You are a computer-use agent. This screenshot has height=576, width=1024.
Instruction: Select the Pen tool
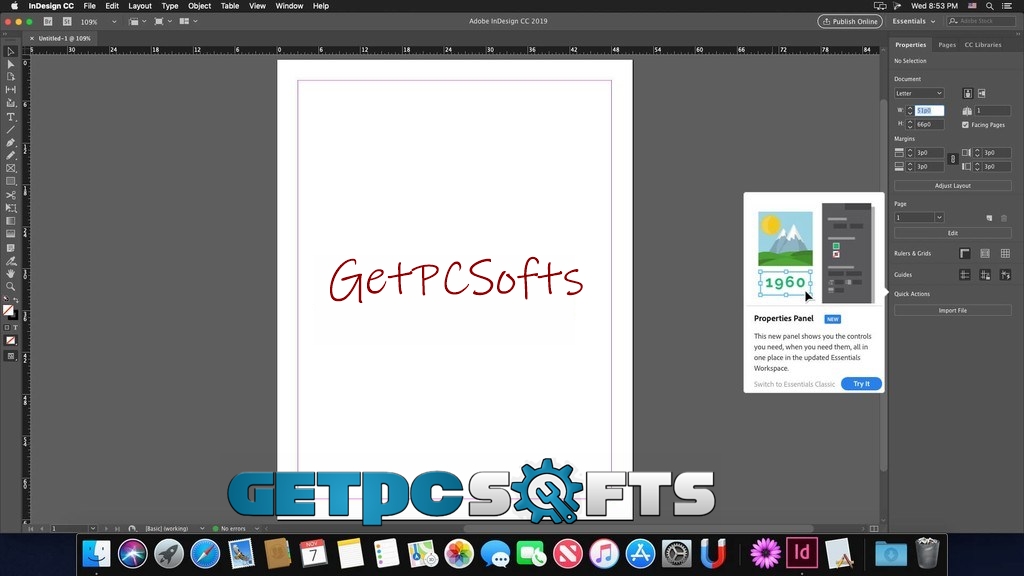click(10, 142)
